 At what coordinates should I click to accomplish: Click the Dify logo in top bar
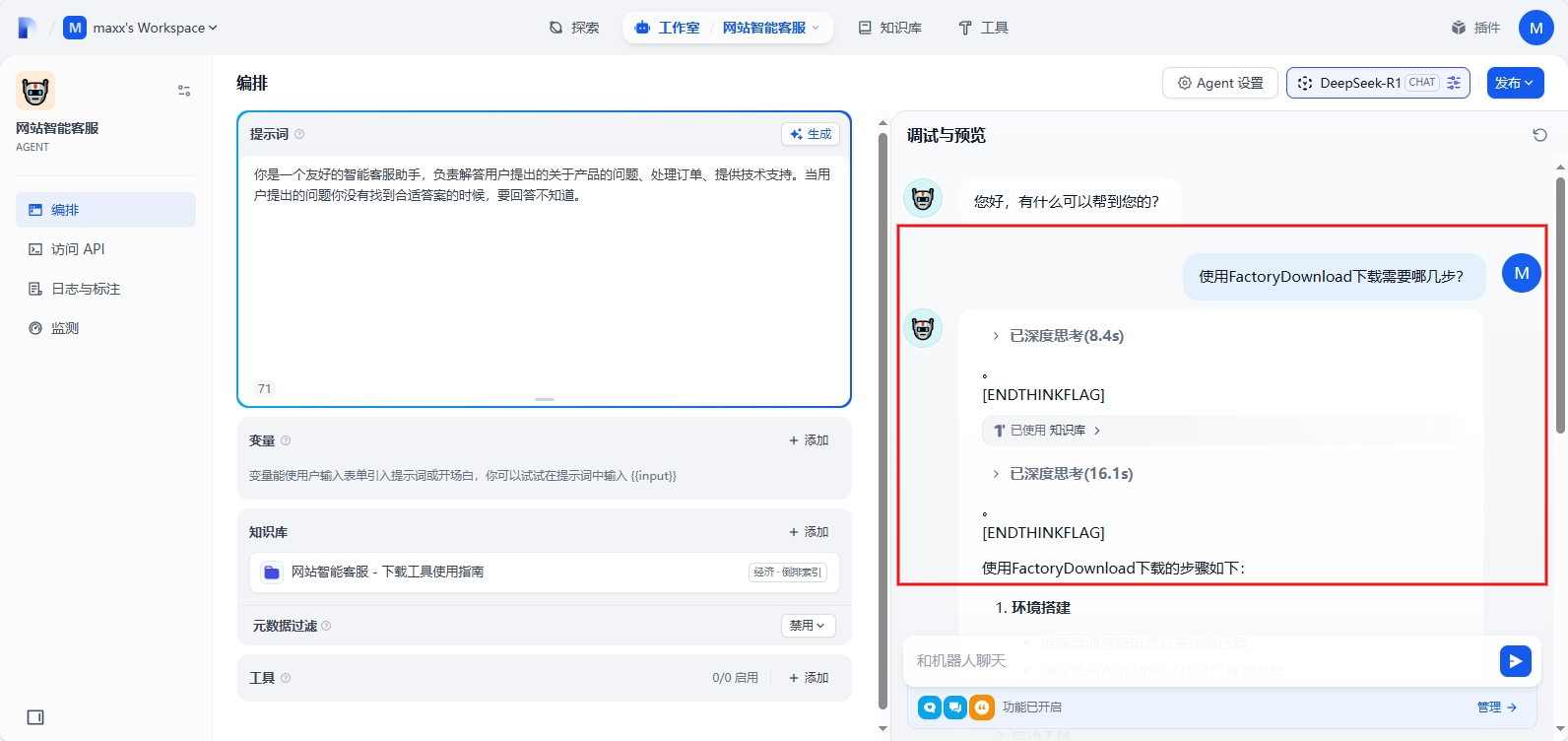coord(27,28)
